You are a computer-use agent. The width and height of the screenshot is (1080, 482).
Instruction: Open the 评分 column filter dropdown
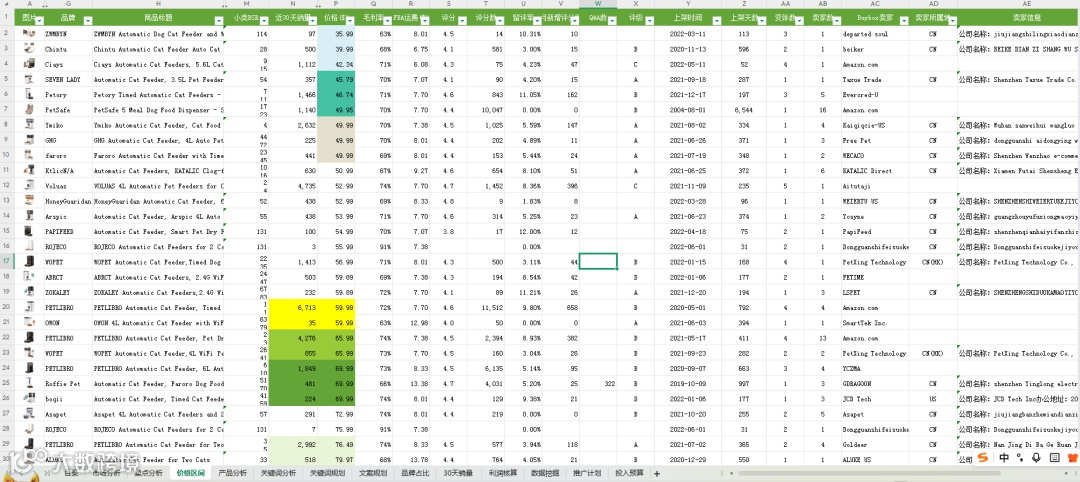[x=461, y=21]
